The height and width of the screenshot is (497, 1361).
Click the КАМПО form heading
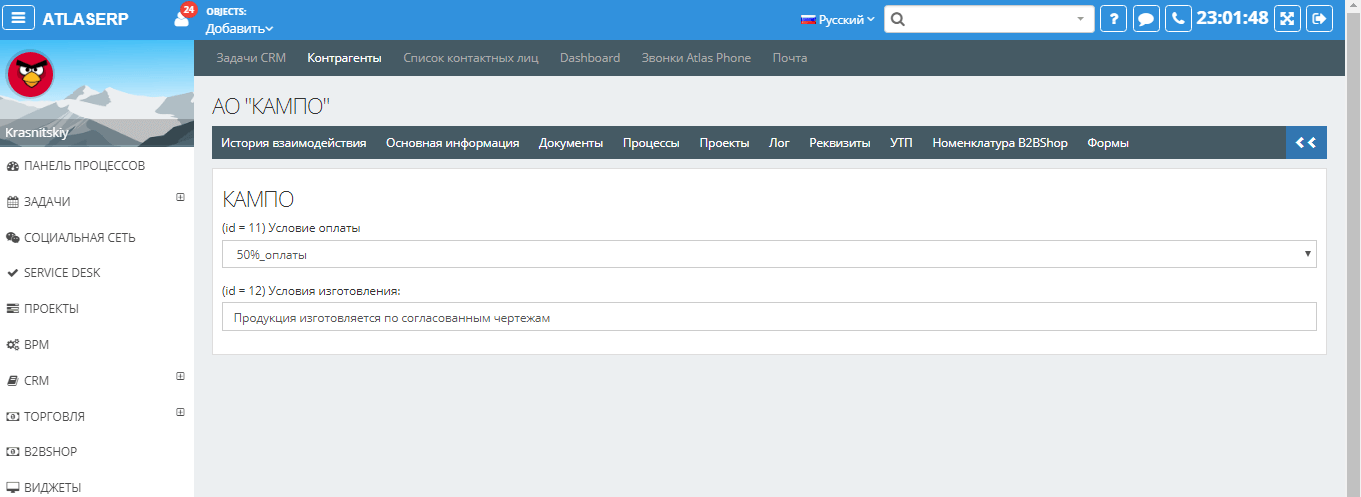coord(258,199)
